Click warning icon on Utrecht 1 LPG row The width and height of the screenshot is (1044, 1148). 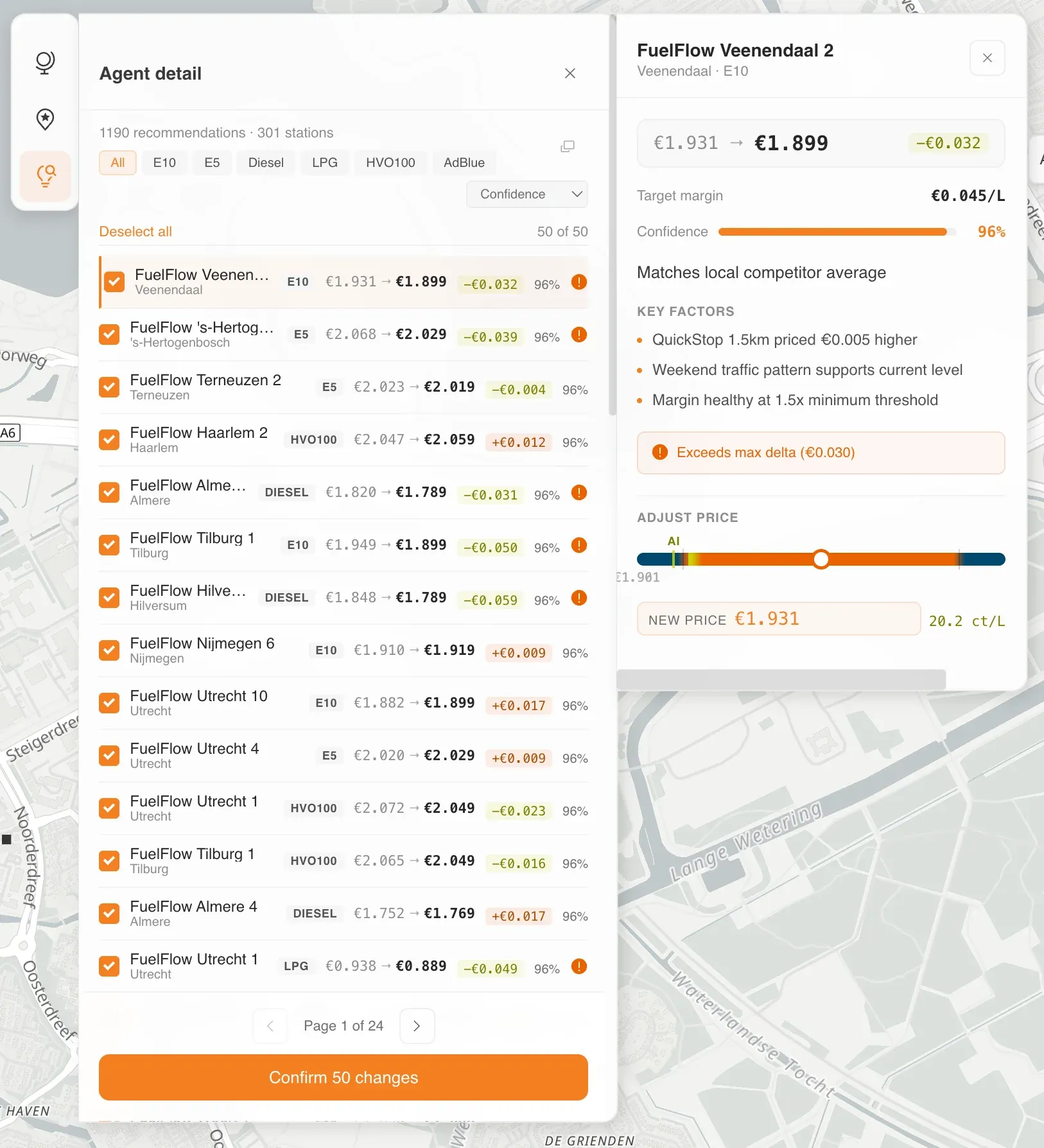pos(579,966)
